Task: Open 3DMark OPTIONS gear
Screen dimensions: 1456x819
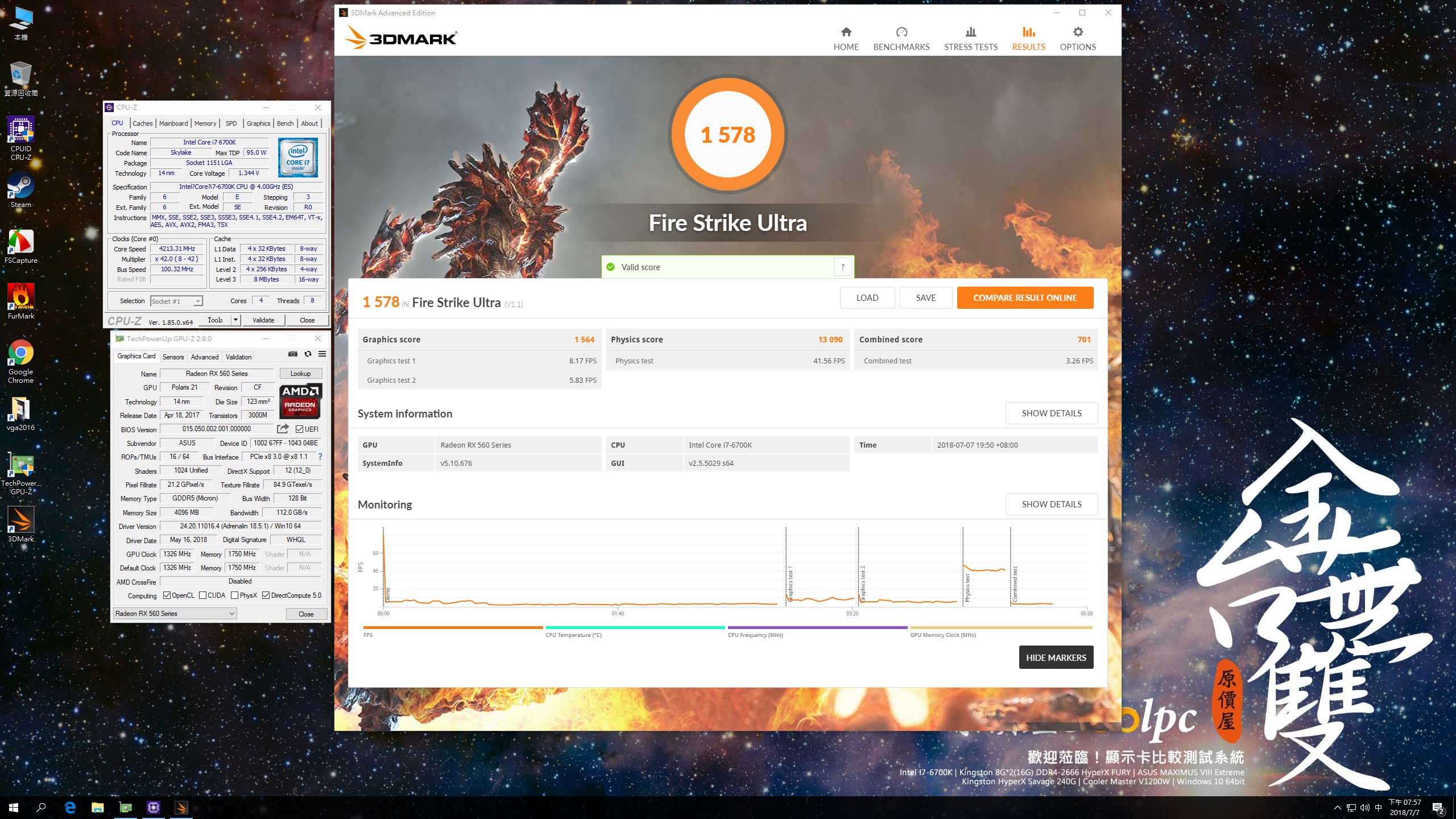Action: tap(1077, 39)
